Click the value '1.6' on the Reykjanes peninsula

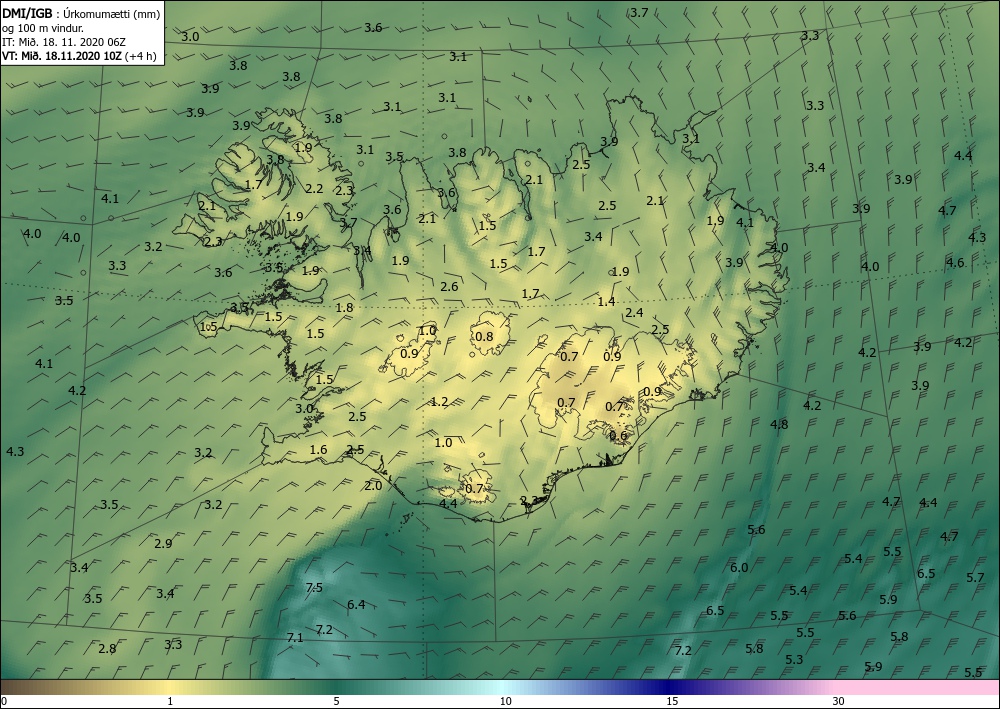(318, 450)
